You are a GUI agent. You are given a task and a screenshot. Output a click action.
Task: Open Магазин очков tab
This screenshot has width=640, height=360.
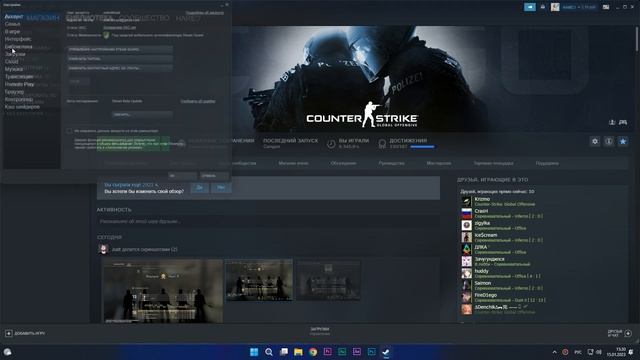pos(293,163)
